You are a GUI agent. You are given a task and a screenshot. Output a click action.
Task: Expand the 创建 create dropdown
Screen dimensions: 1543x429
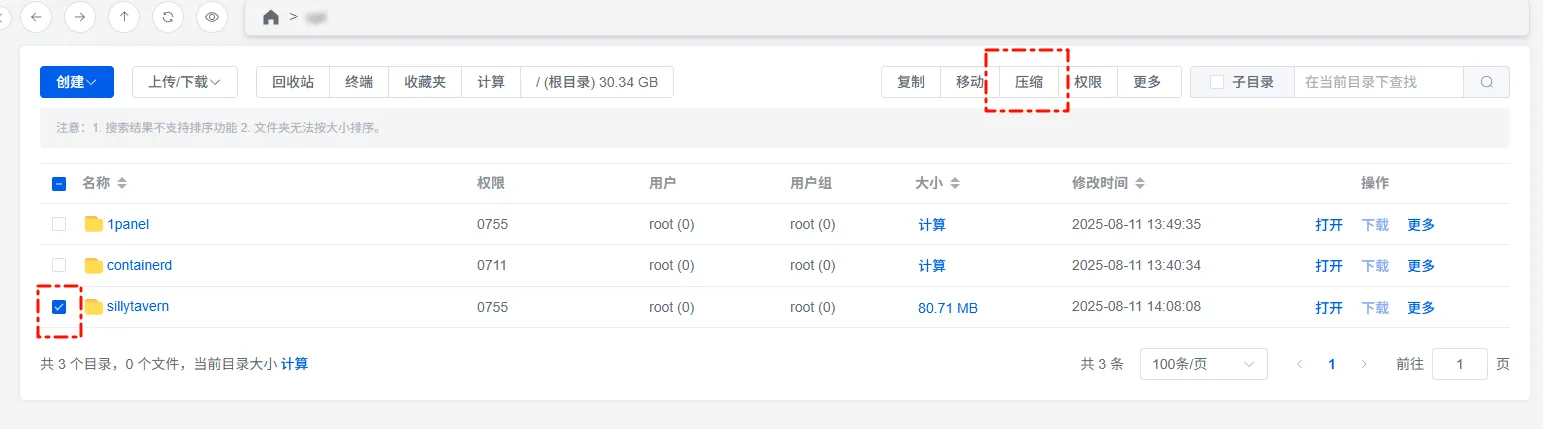tap(77, 82)
